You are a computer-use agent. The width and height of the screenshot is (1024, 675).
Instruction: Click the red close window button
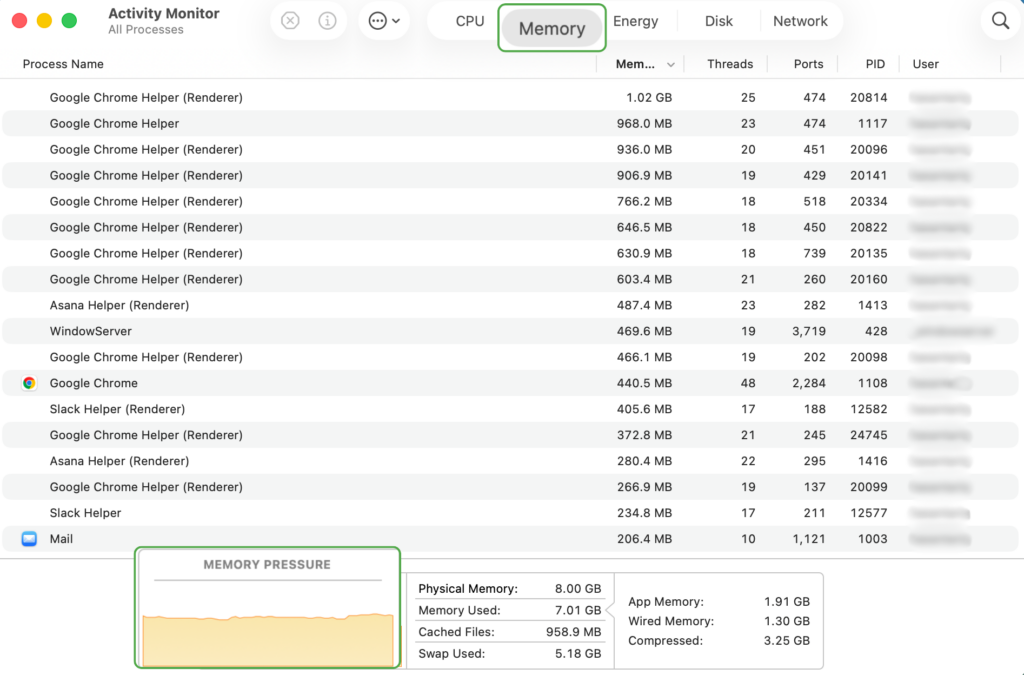[20, 21]
